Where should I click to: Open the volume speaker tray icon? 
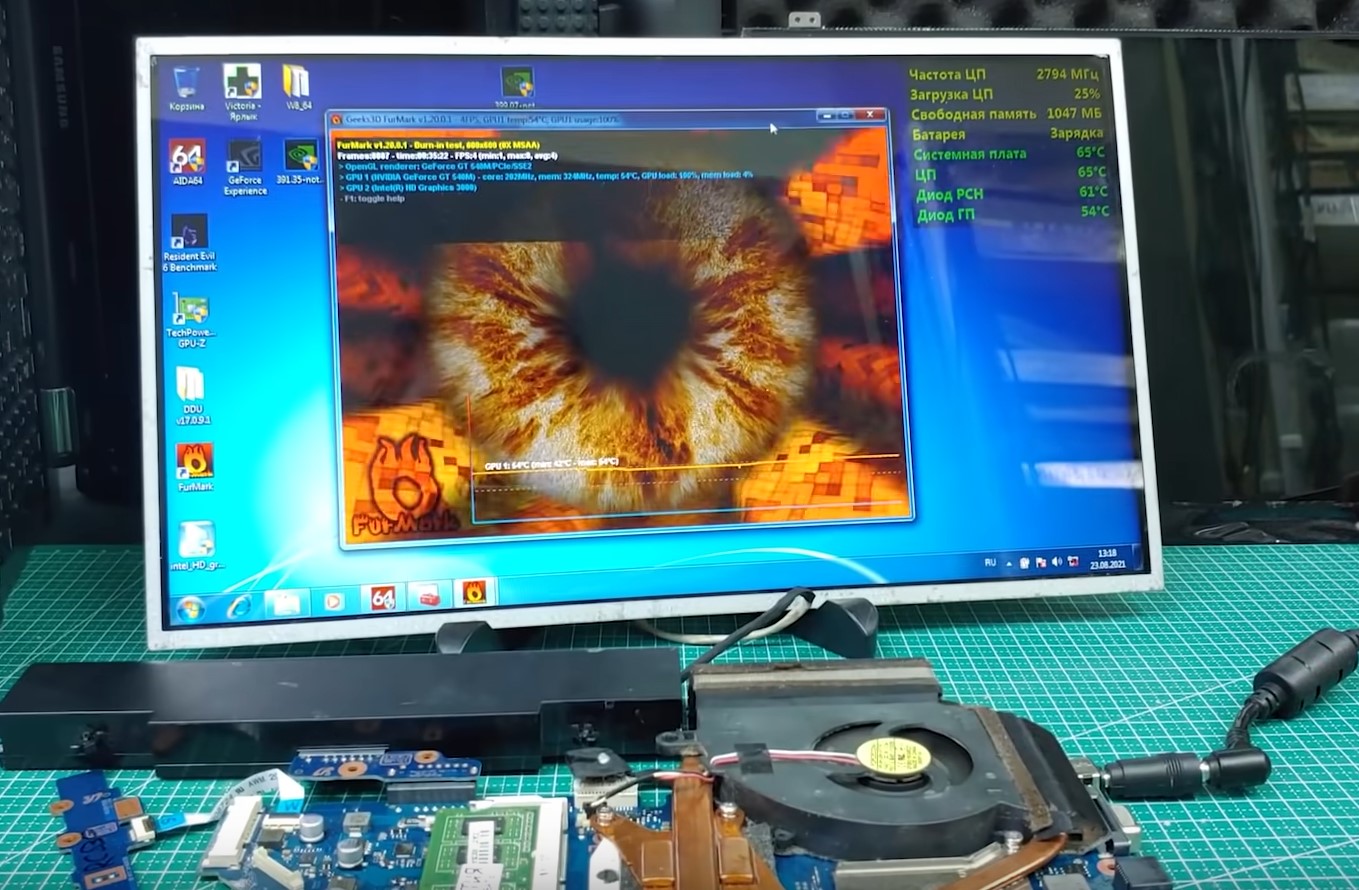(1055, 561)
